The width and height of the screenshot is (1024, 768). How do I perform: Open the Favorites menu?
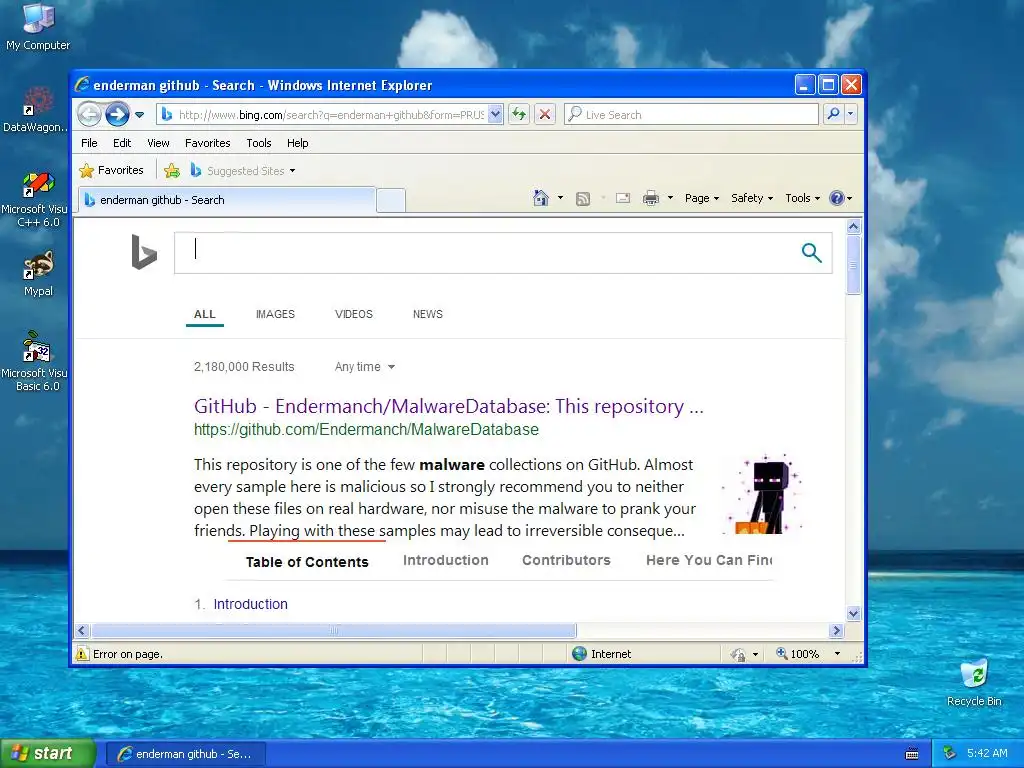pos(207,143)
